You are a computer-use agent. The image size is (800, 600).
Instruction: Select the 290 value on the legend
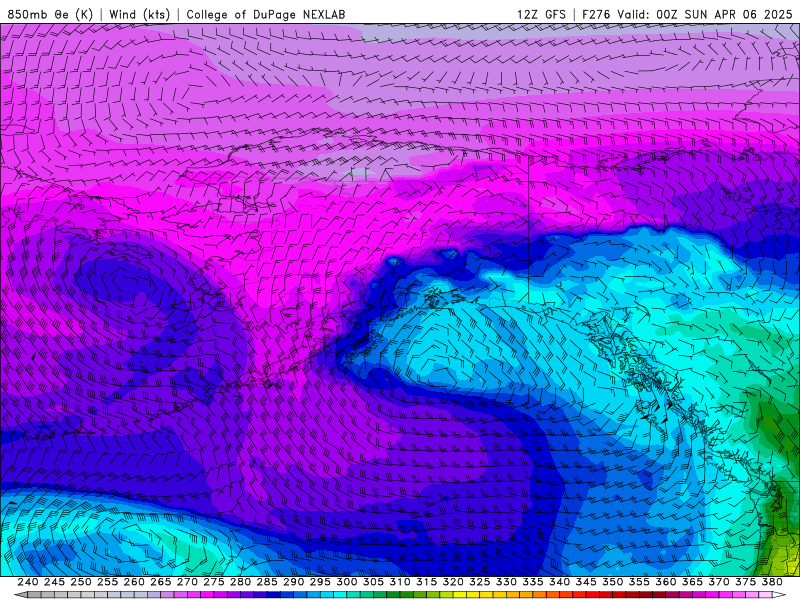(293, 582)
